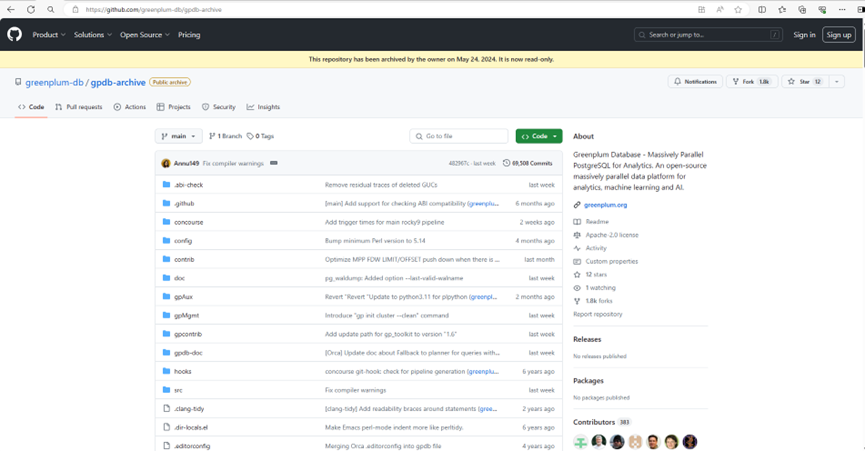Switch to the Security tab
The height and width of the screenshot is (451, 865).
point(218,107)
